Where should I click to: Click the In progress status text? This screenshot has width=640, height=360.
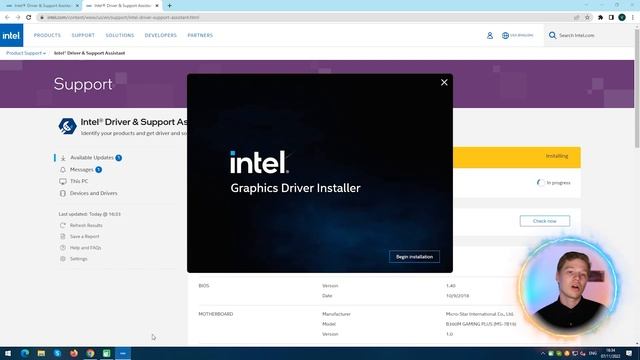(558, 183)
